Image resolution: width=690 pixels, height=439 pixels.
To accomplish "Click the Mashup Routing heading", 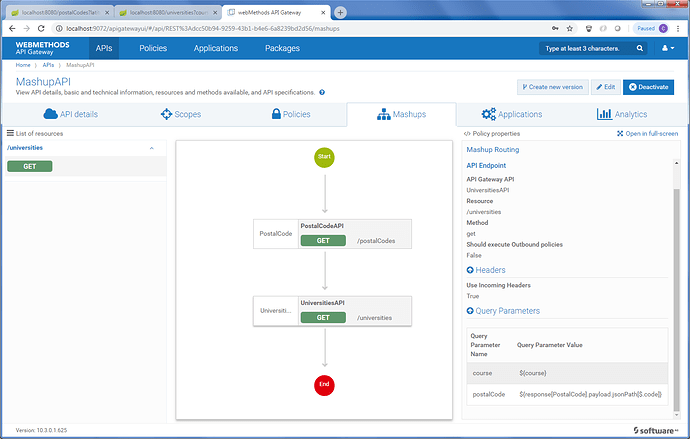I will (492, 150).
